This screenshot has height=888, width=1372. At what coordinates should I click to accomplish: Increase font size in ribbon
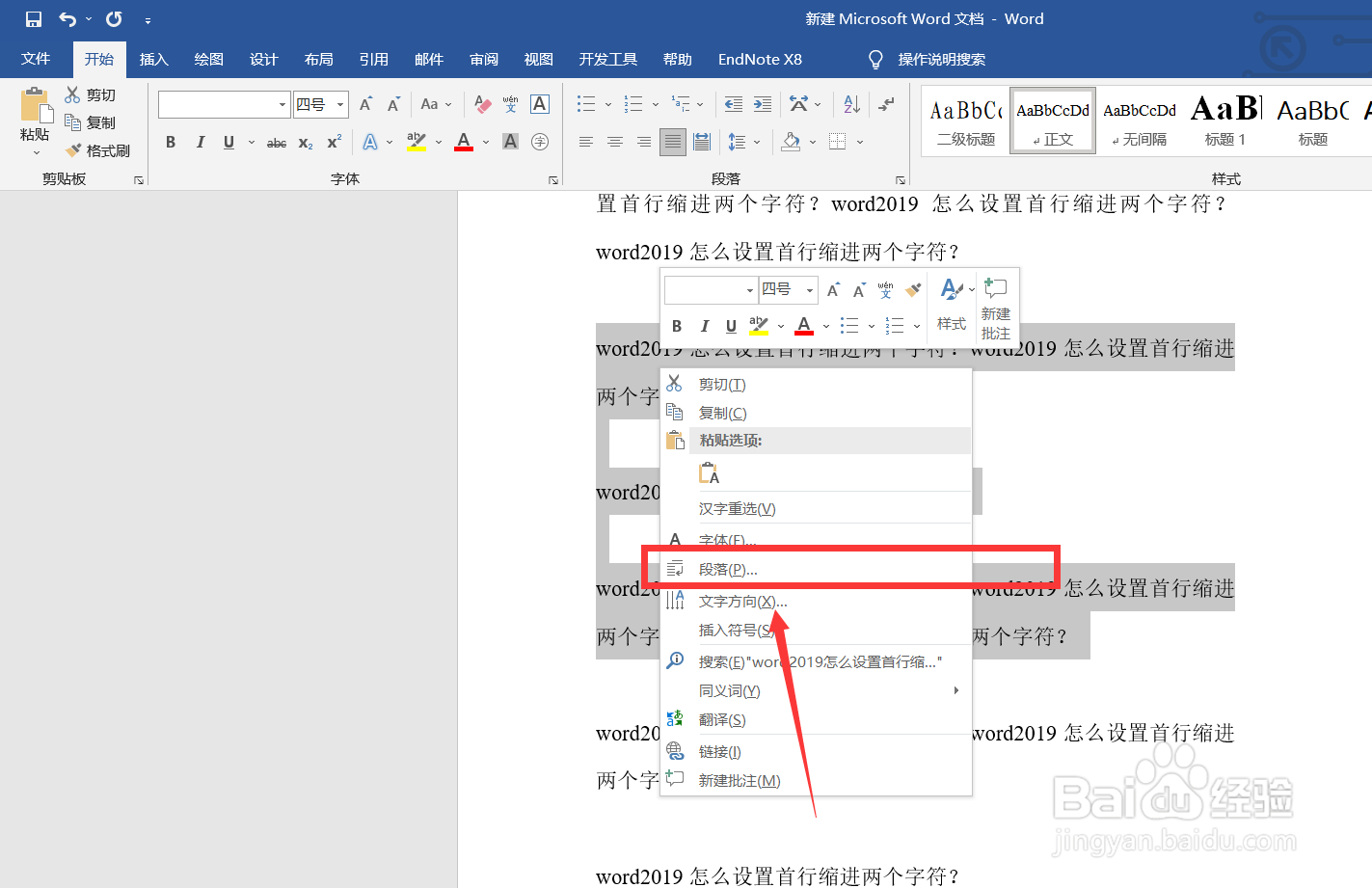tap(365, 104)
